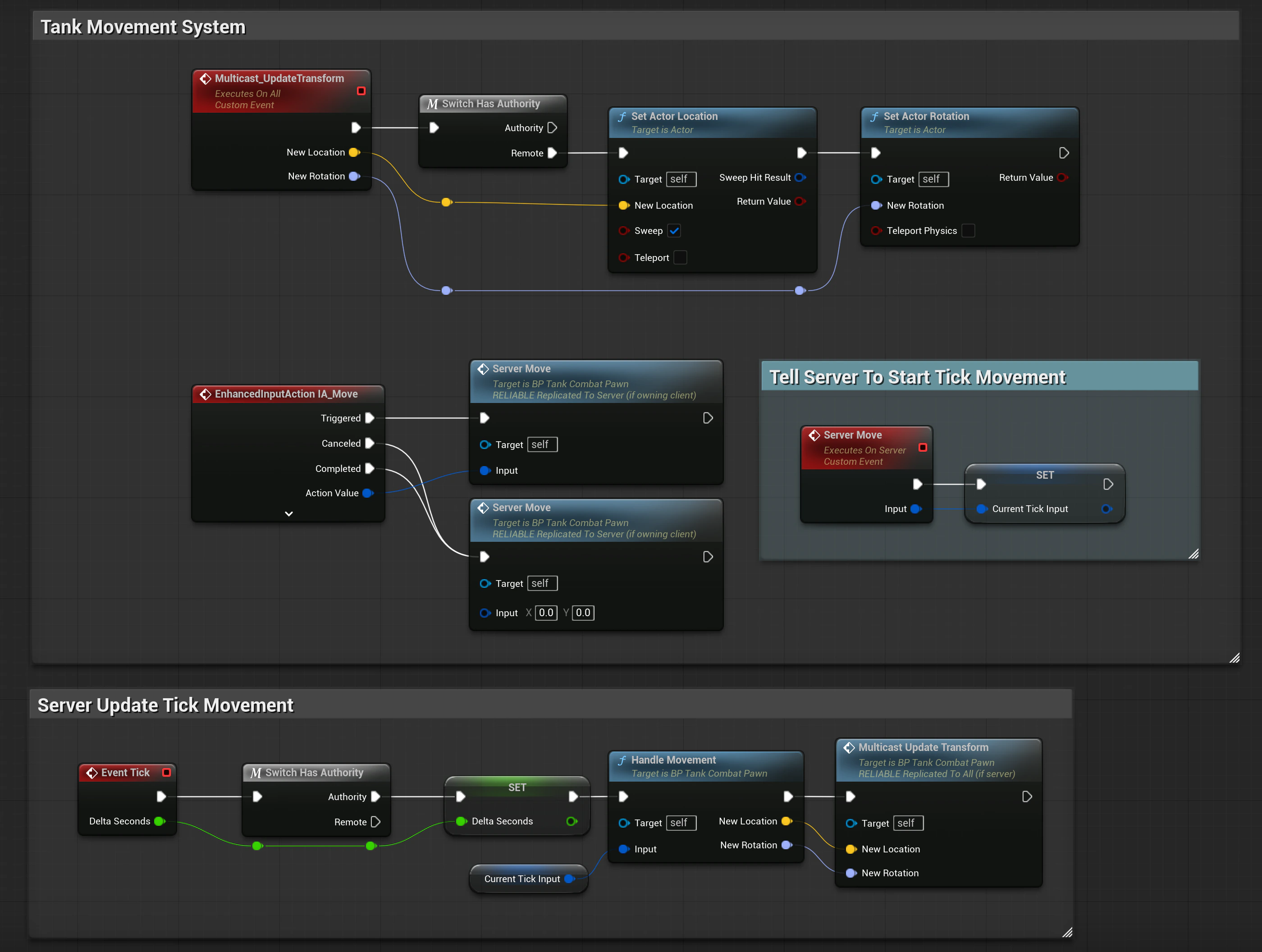1262x952 pixels.
Task: Click the yellow reroute node on New Location wire
Action: tap(447, 202)
